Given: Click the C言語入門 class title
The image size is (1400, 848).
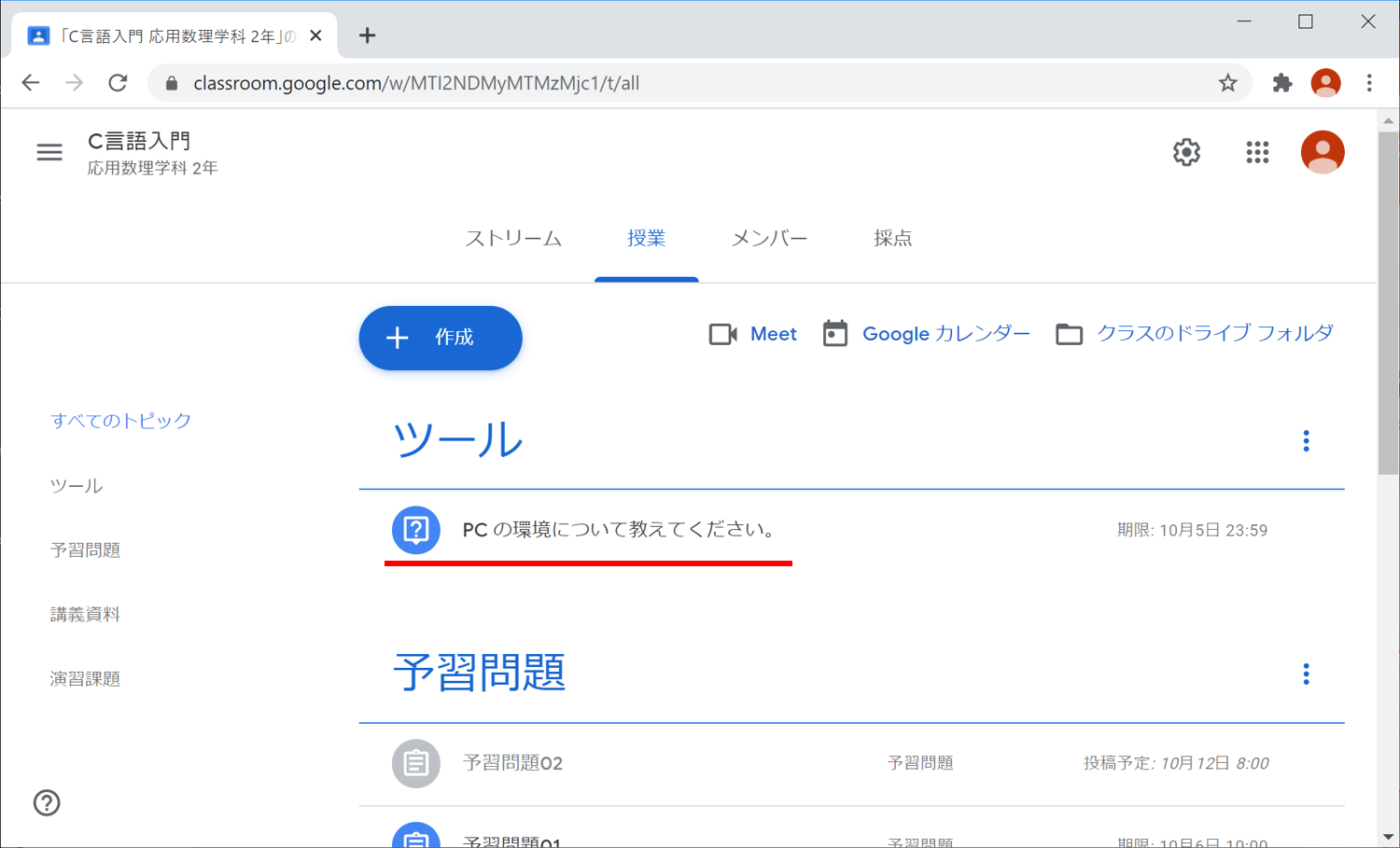Looking at the screenshot, I should (139, 141).
